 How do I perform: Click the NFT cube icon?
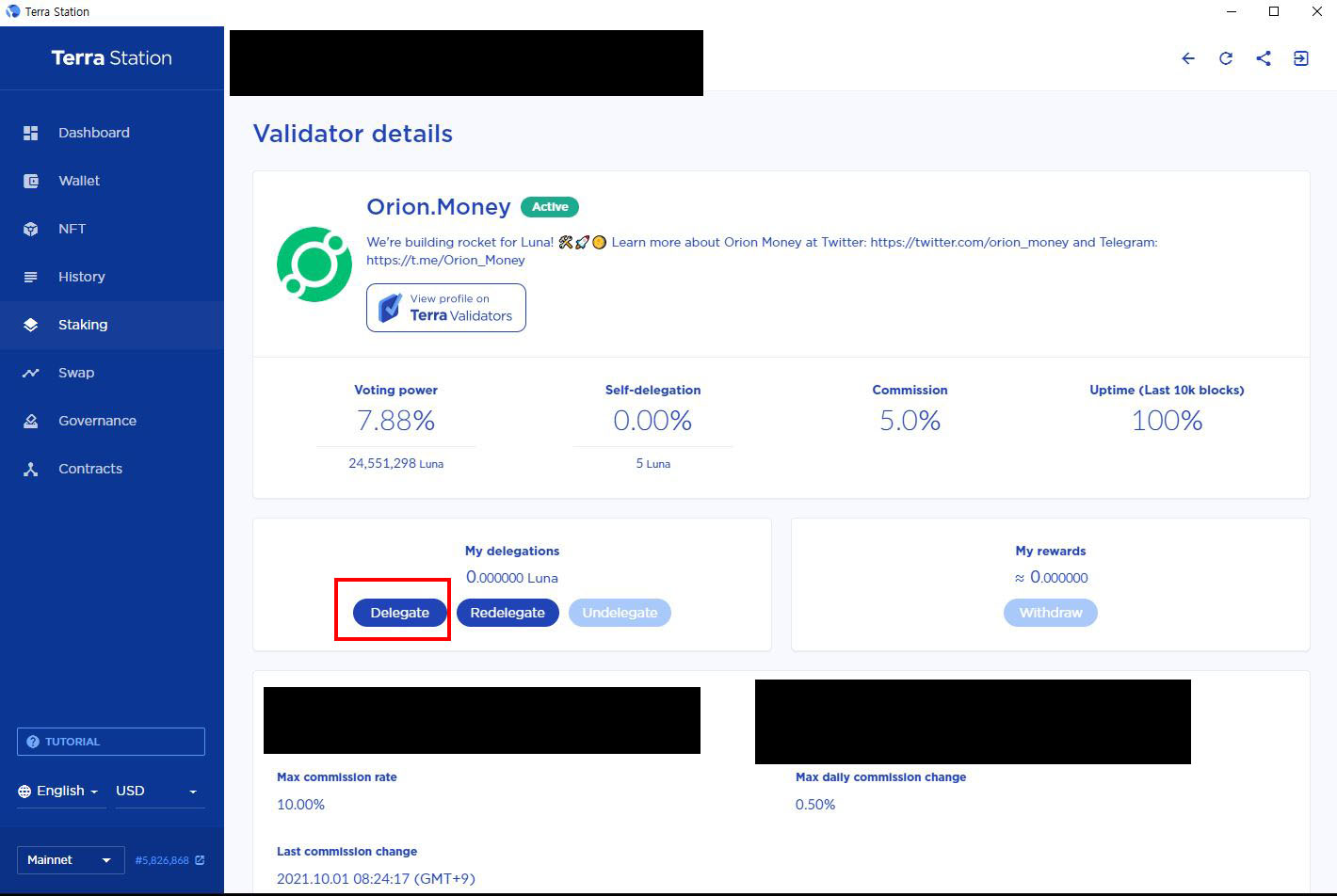tap(31, 229)
